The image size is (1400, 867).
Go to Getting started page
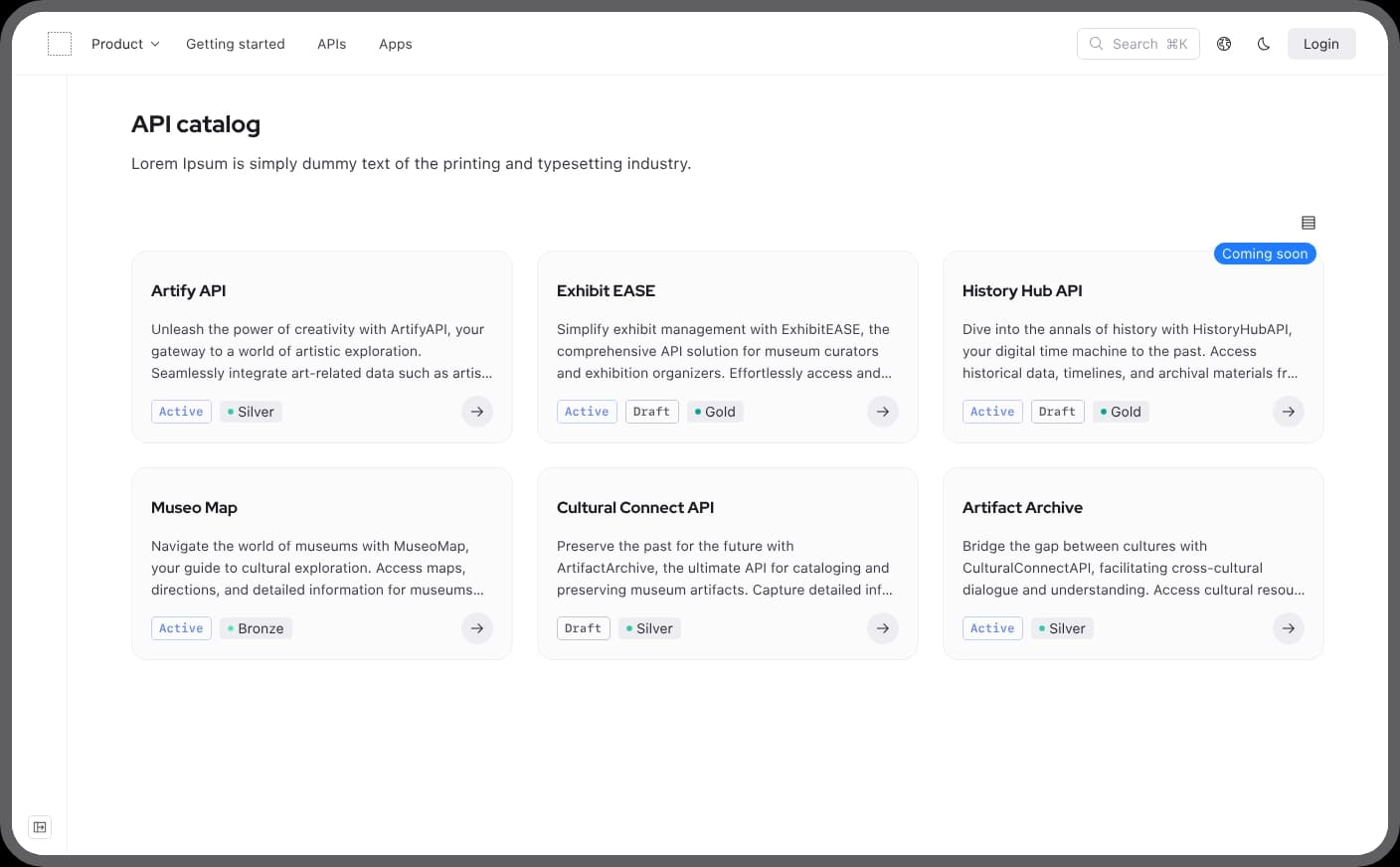[236, 44]
